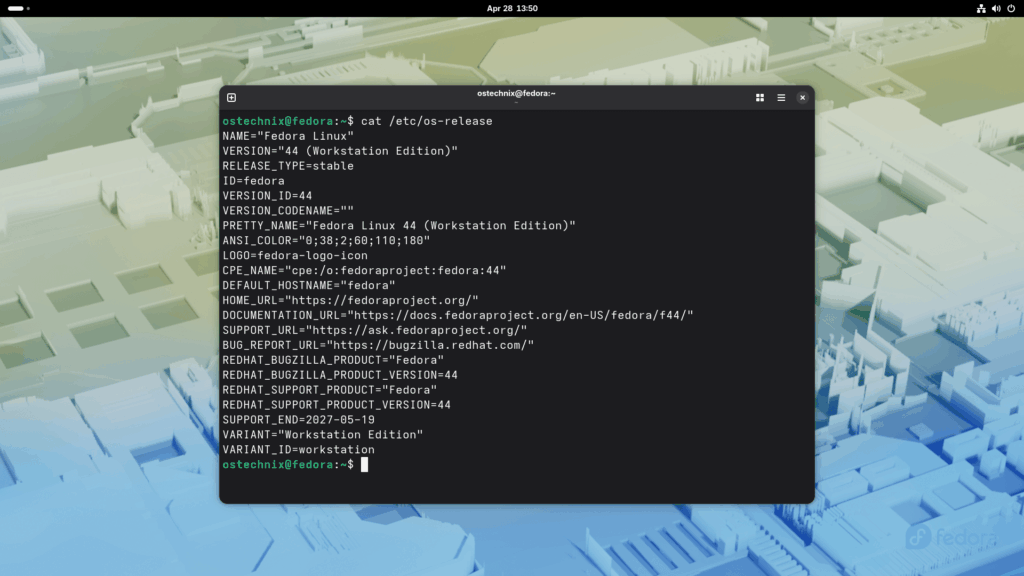Click the REDHAT_SUPPORT_PRODUCT="Fedora" line
This screenshot has height=576, width=1024.
tap(330, 390)
